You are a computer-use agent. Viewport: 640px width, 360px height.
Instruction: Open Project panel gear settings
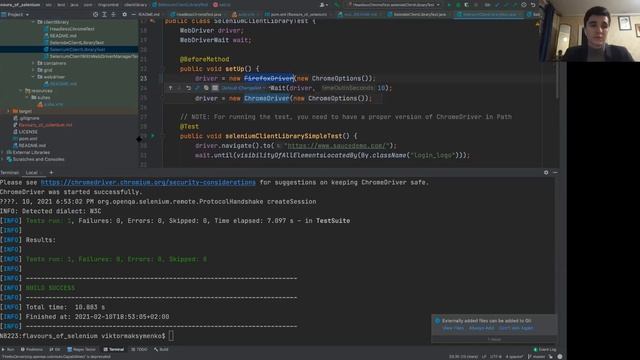pyautogui.click(x=124, y=14)
